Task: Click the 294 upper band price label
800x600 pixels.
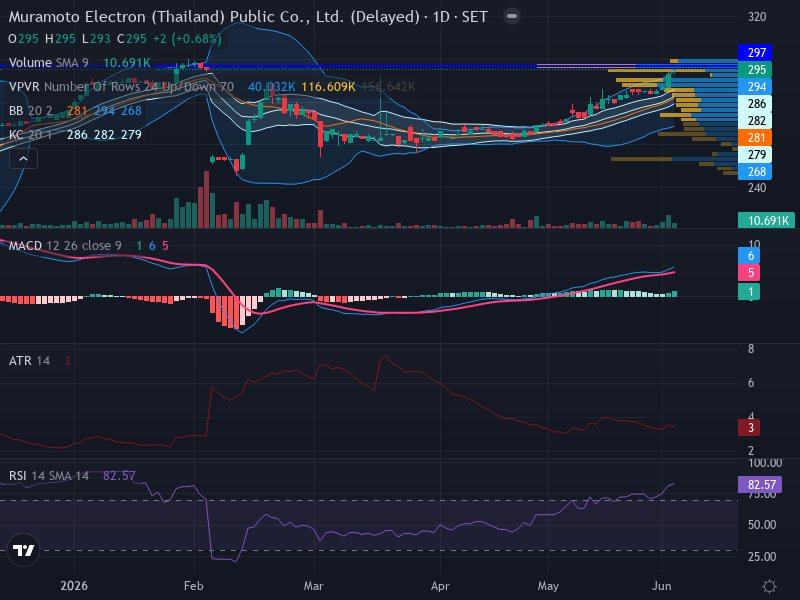Action: click(755, 87)
